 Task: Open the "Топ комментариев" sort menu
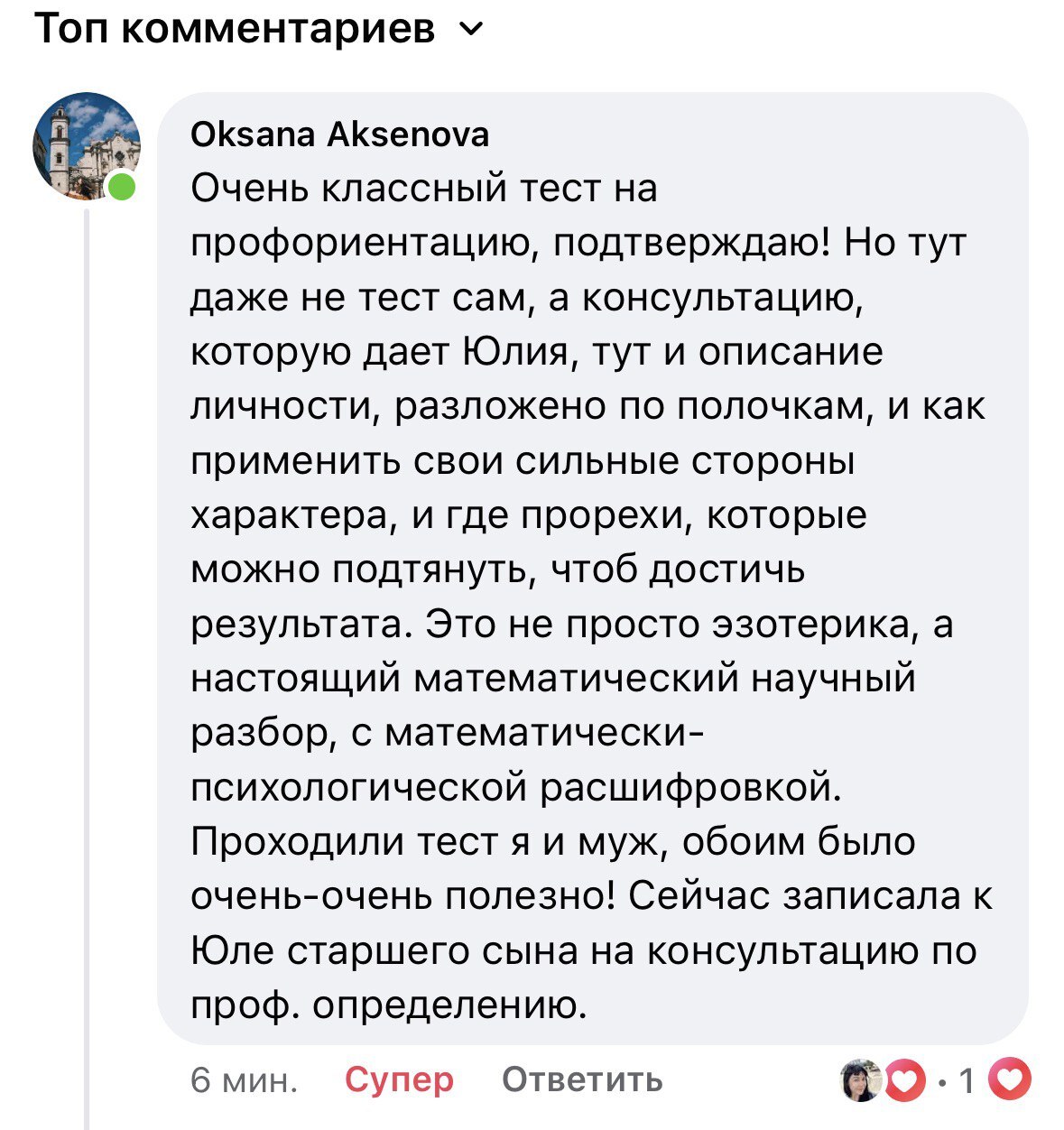coord(236,31)
